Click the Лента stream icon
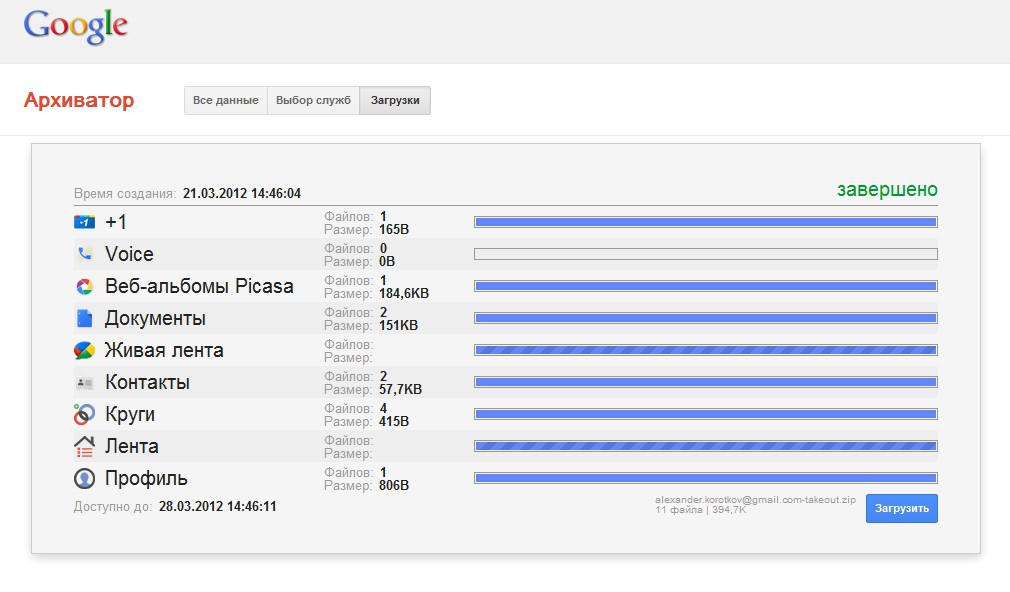Image resolution: width=1010 pixels, height=592 pixels. [84, 447]
